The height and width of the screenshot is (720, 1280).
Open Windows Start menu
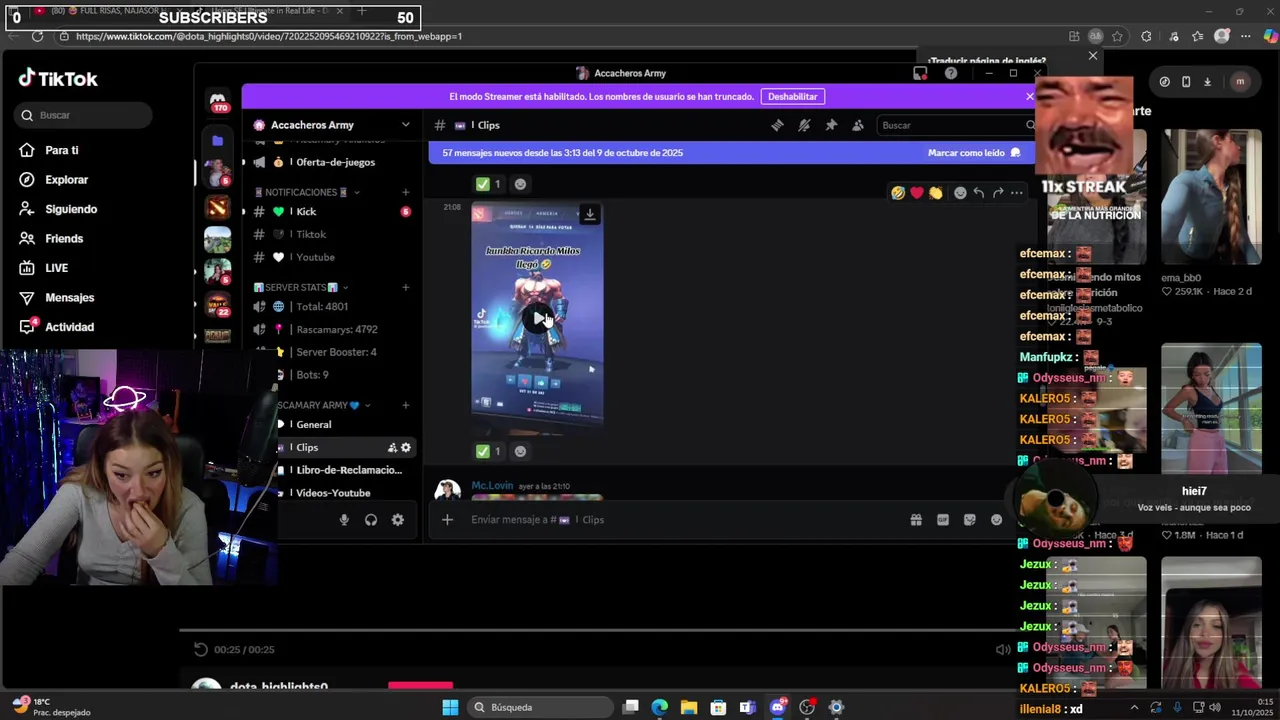[x=450, y=707]
